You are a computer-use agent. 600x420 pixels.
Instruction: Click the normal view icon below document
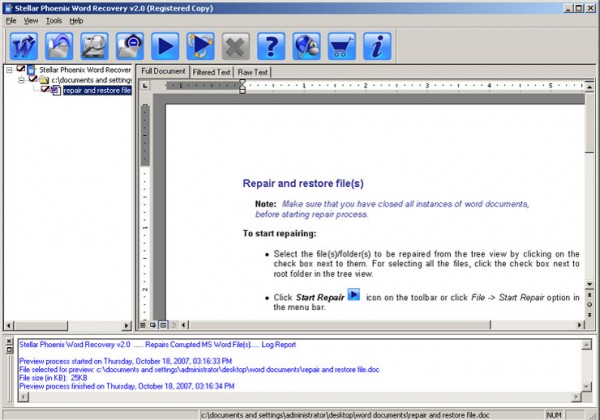click(143, 325)
